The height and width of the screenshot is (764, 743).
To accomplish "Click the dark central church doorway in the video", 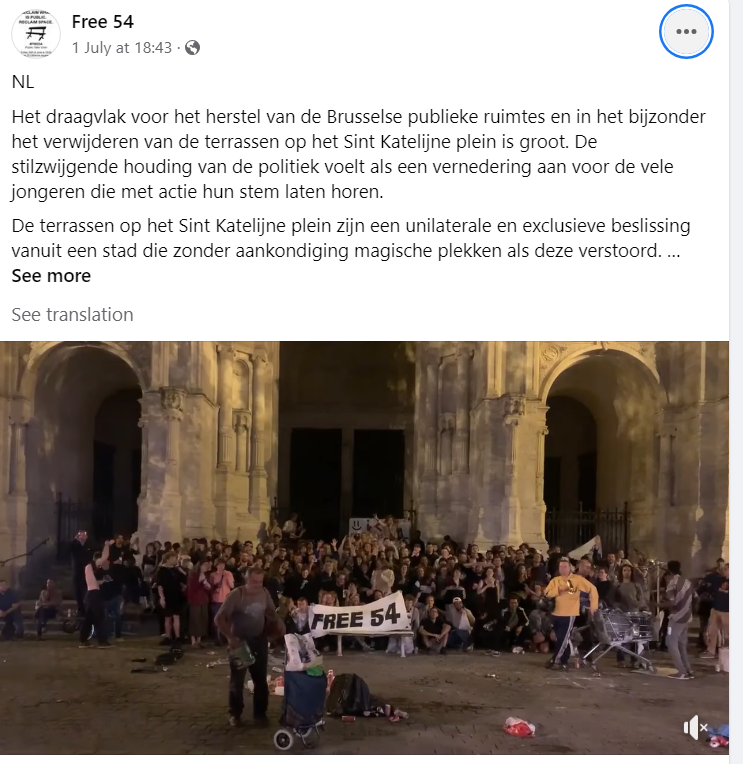I will click(x=346, y=475).
